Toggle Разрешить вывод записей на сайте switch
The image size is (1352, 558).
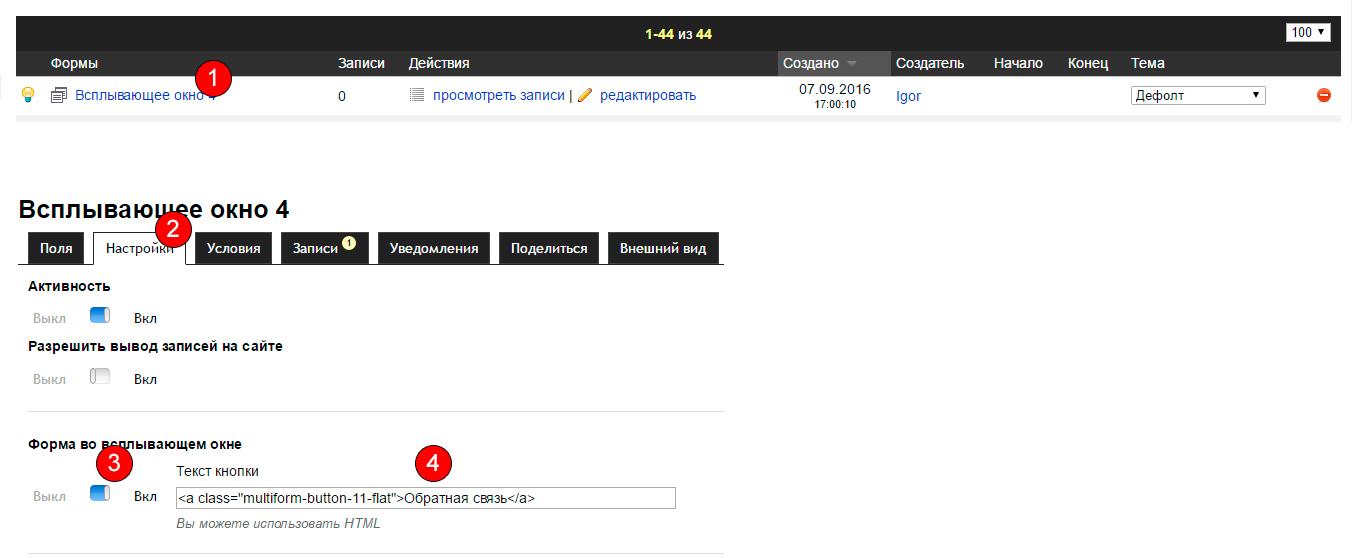99,377
